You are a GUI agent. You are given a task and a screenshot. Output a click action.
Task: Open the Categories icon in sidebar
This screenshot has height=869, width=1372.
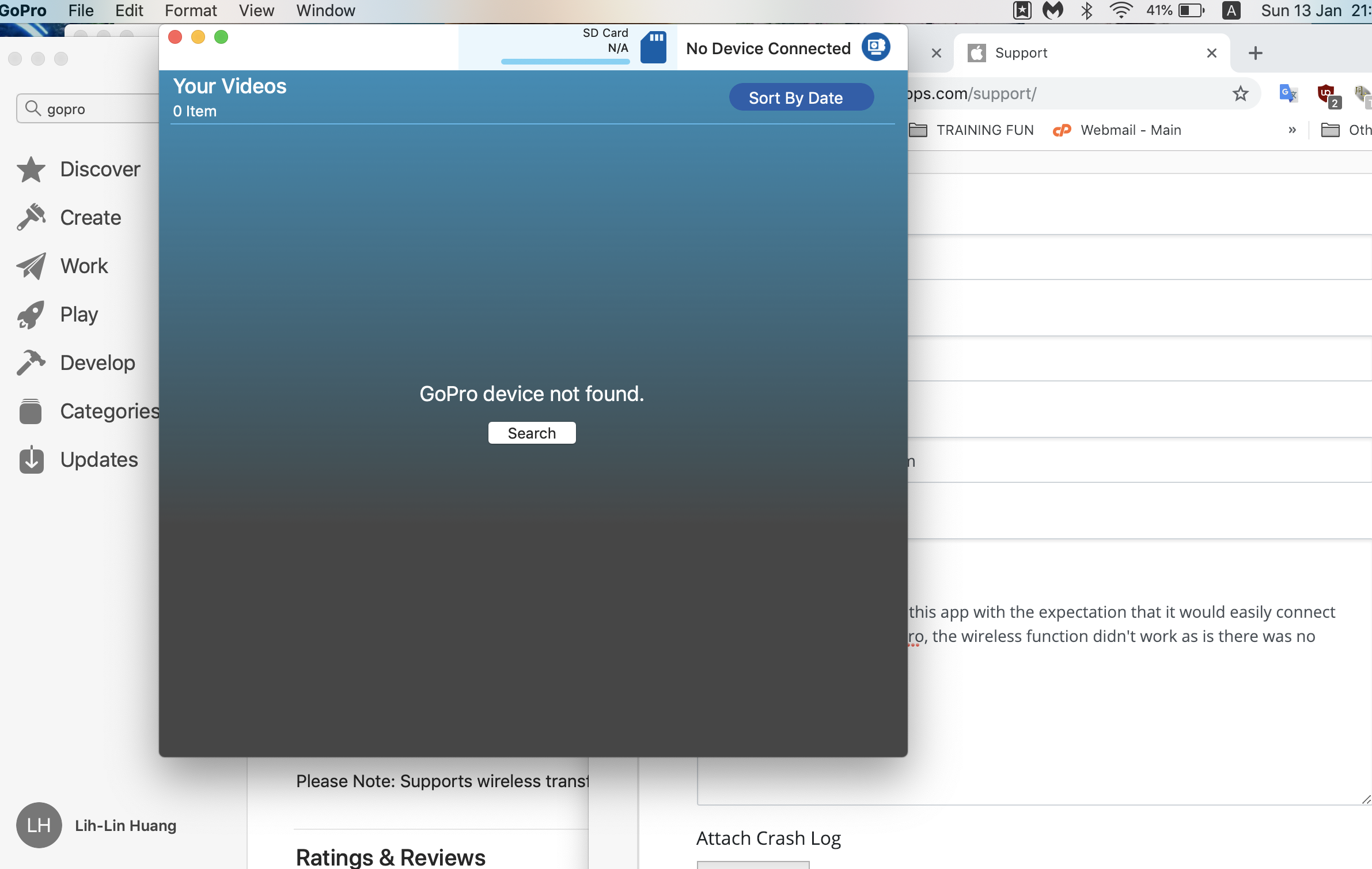tap(31, 411)
